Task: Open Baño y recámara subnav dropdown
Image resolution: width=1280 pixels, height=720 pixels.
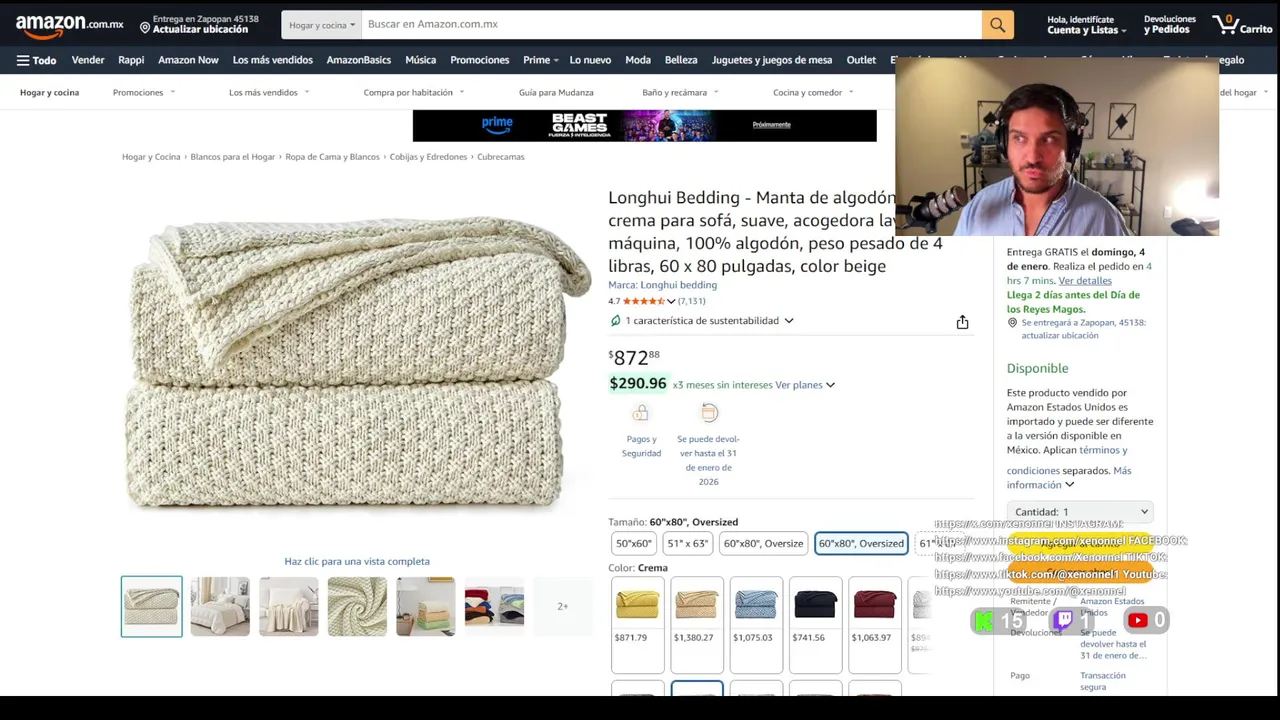Action: (680, 92)
